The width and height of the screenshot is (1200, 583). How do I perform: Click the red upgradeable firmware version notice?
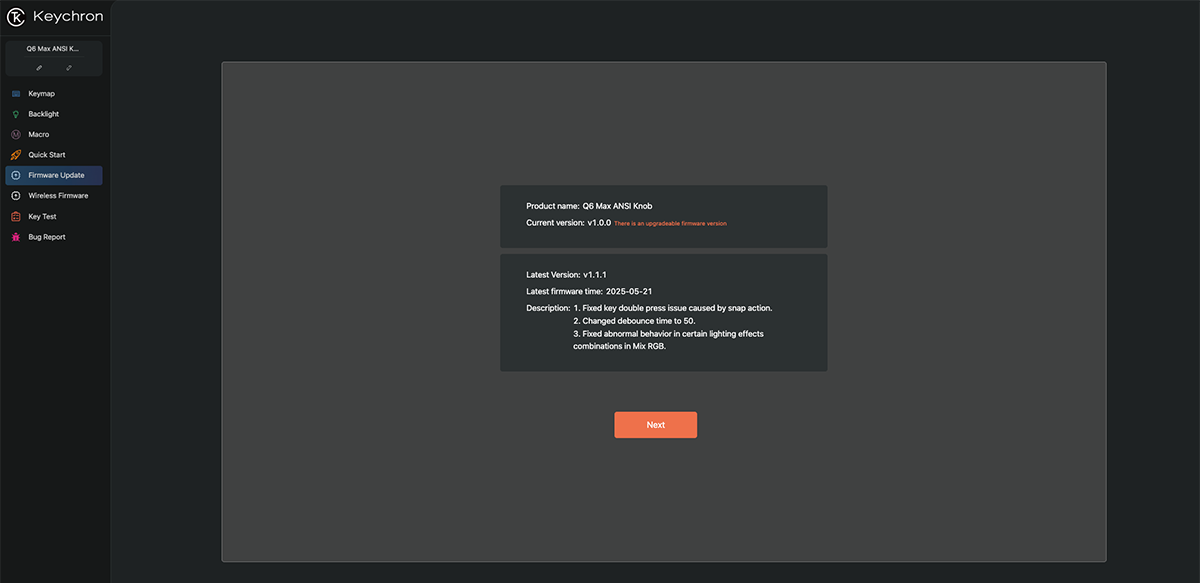pos(670,224)
